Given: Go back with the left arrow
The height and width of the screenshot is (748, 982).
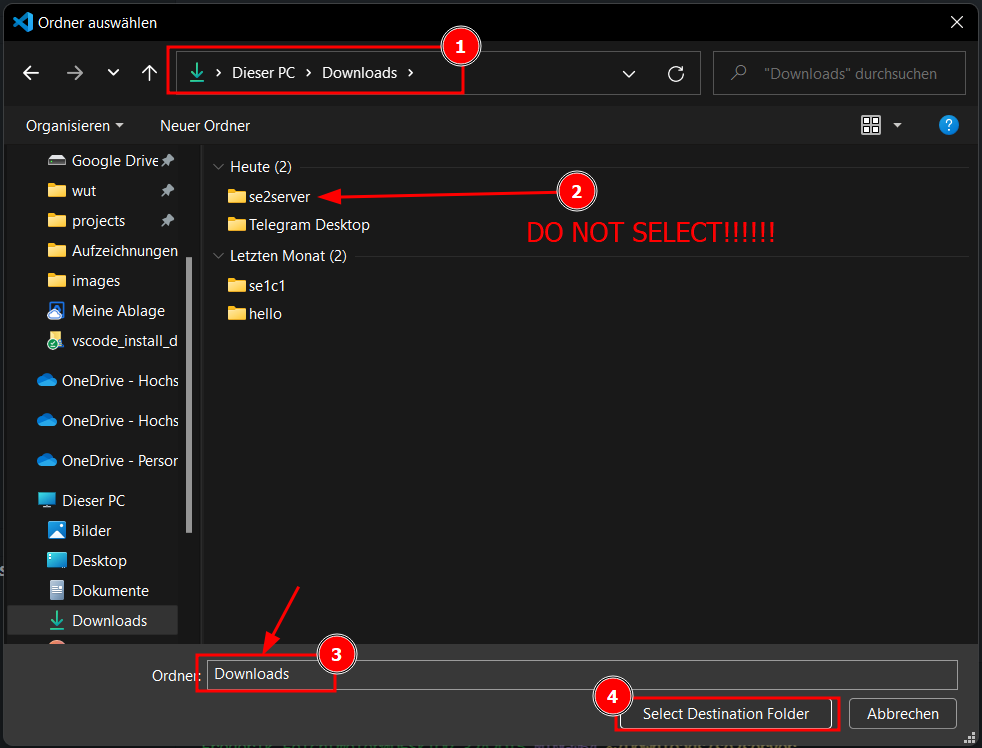Looking at the screenshot, I should point(31,73).
